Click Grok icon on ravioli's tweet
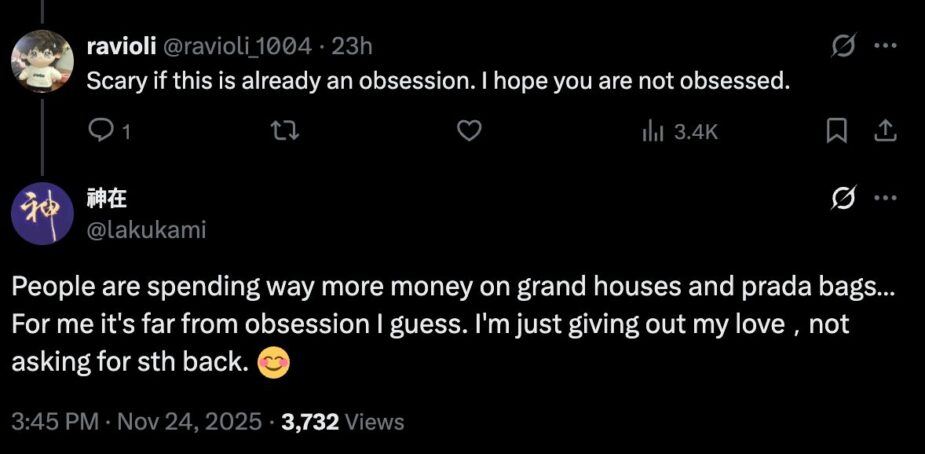The height and width of the screenshot is (454, 925). [844, 46]
